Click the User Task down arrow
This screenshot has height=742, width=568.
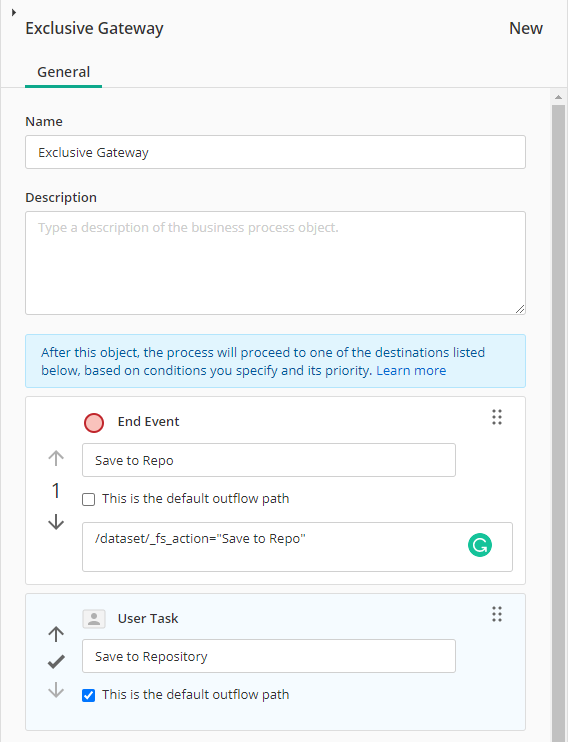pos(56,690)
